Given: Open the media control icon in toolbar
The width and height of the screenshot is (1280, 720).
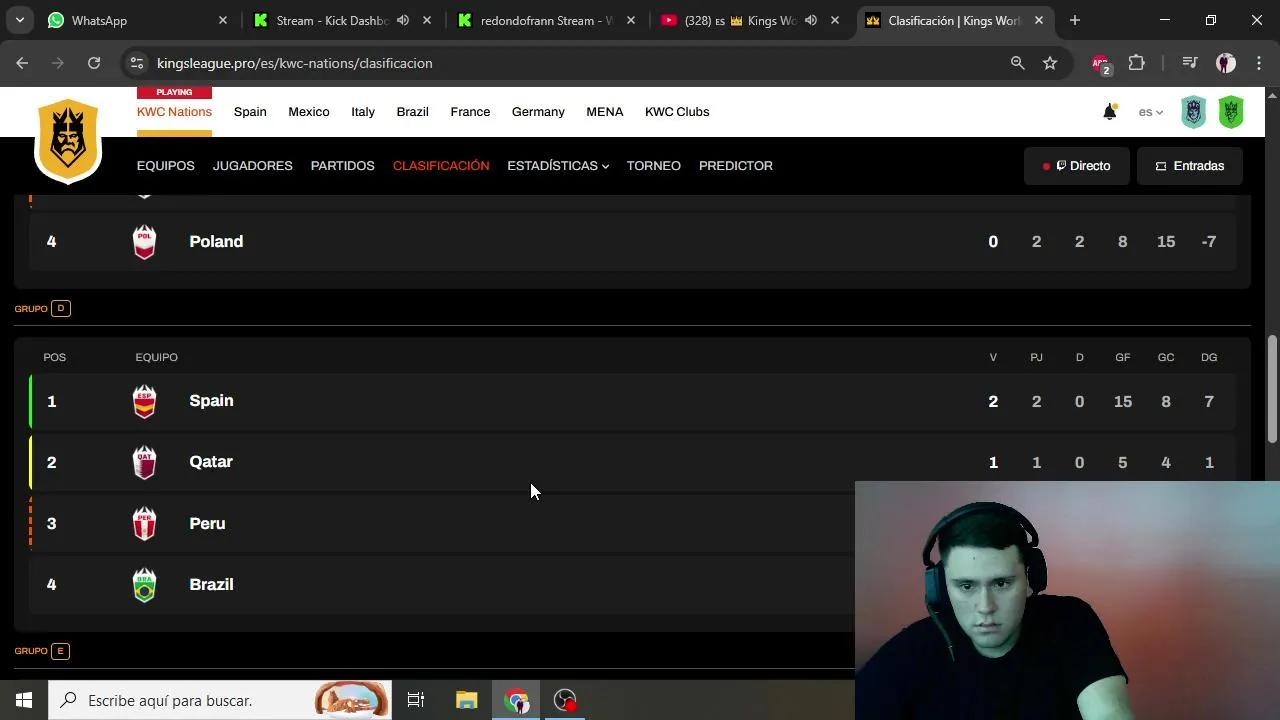Looking at the screenshot, I should 1190,63.
